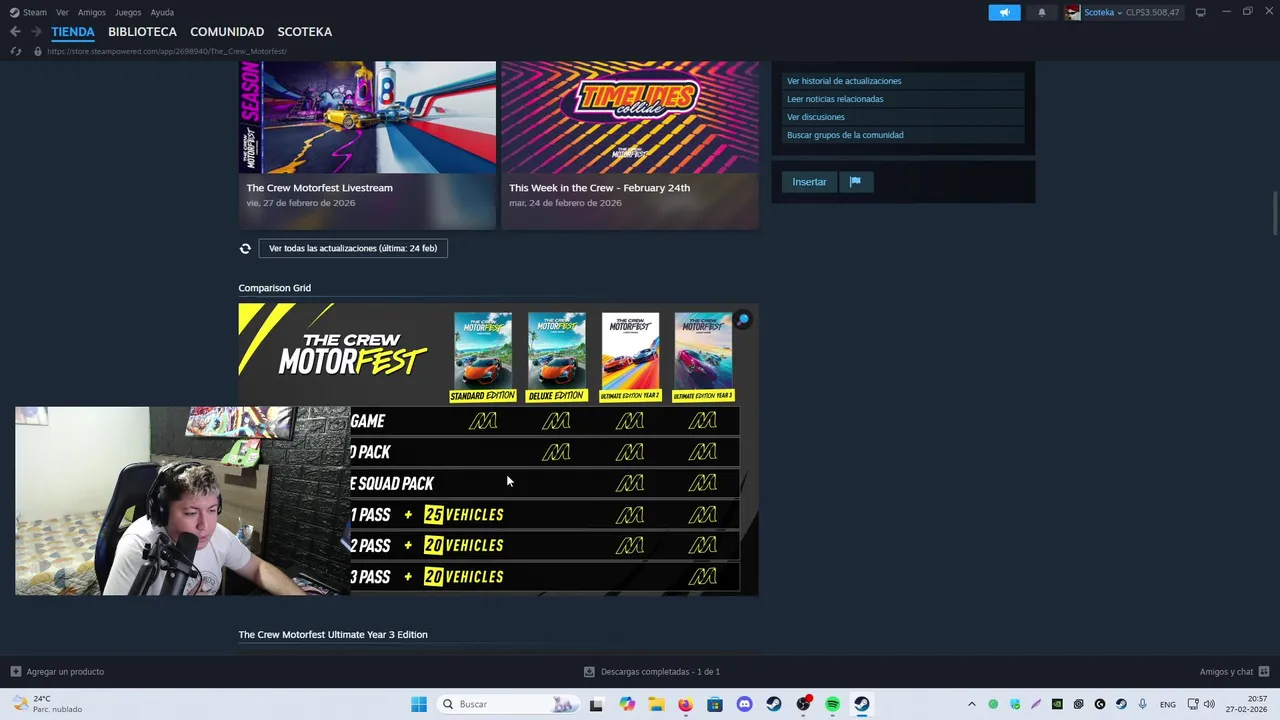
Task: Click the page vertical scrollbar thumb
Action: click(x=1275, y=212)
